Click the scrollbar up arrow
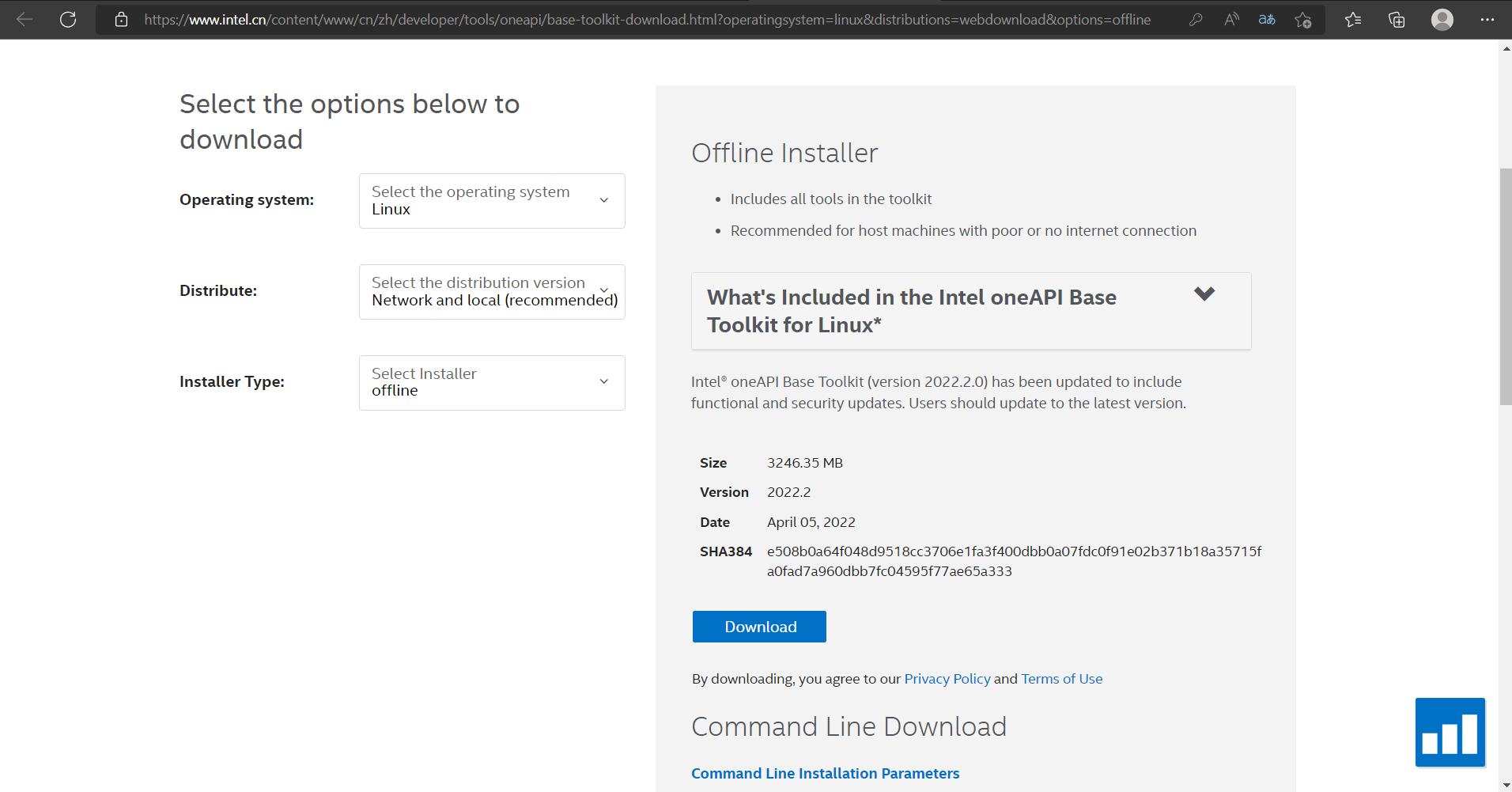Screen dimensions: 1512x792 1506,48
